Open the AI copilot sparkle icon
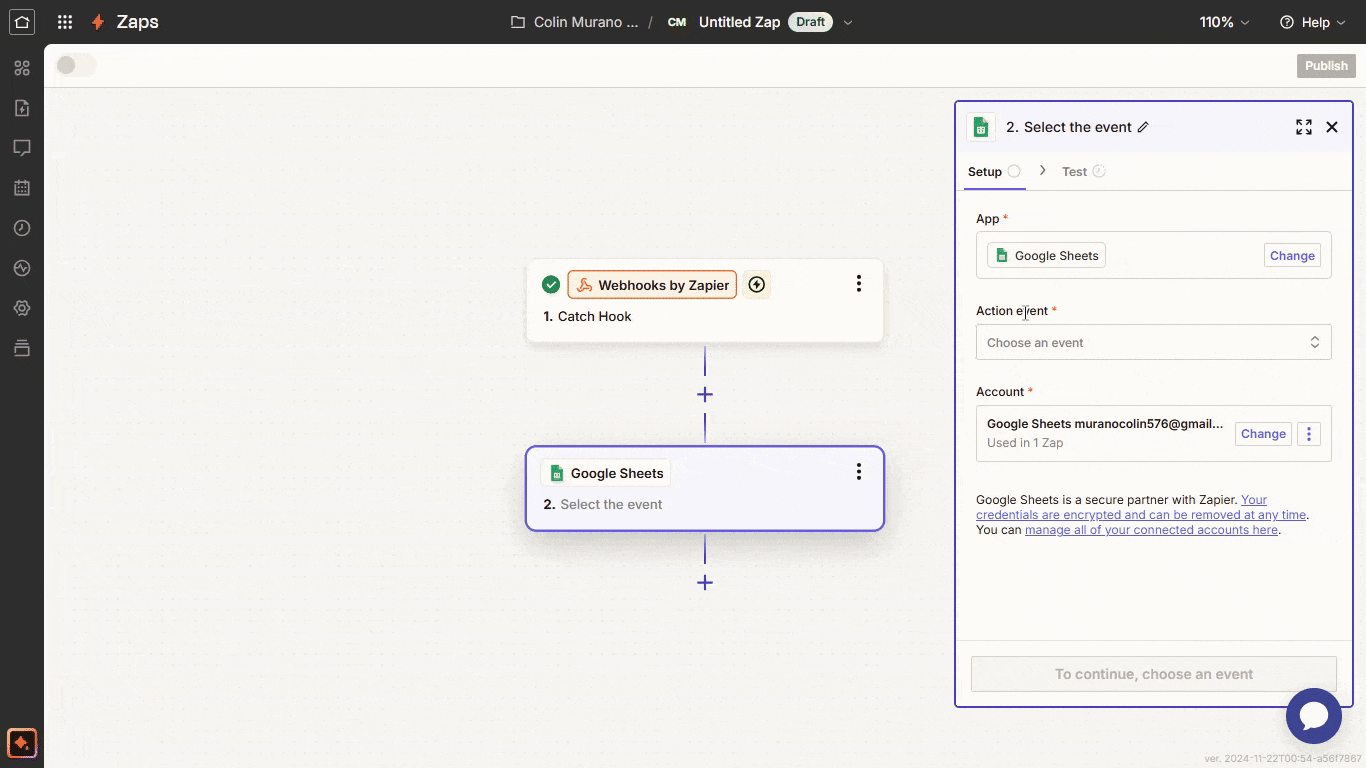Image resolution: width=1366 pixels, height=768 pixels. [x=22, y=743]
